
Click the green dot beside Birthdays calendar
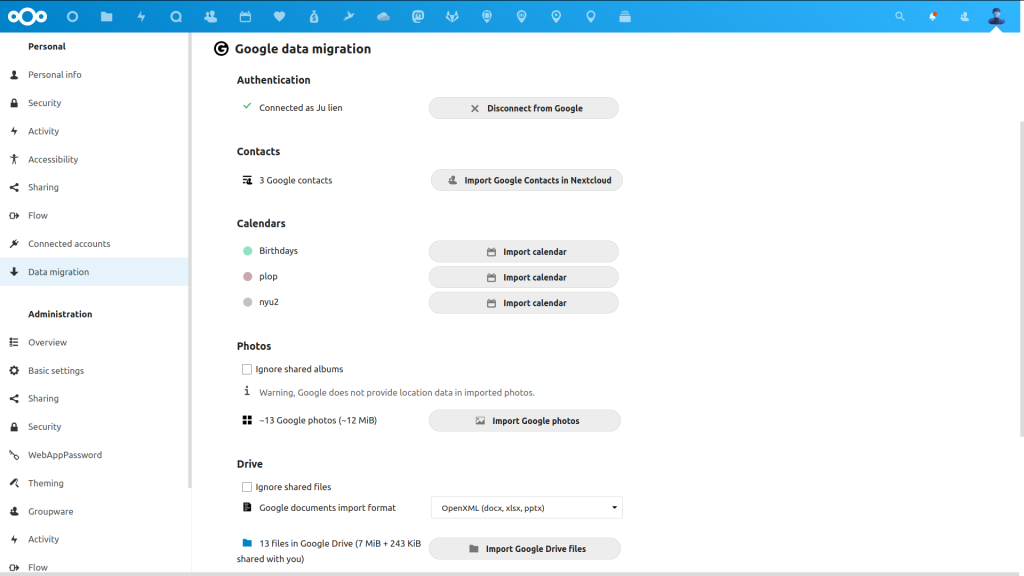point(246,250)
